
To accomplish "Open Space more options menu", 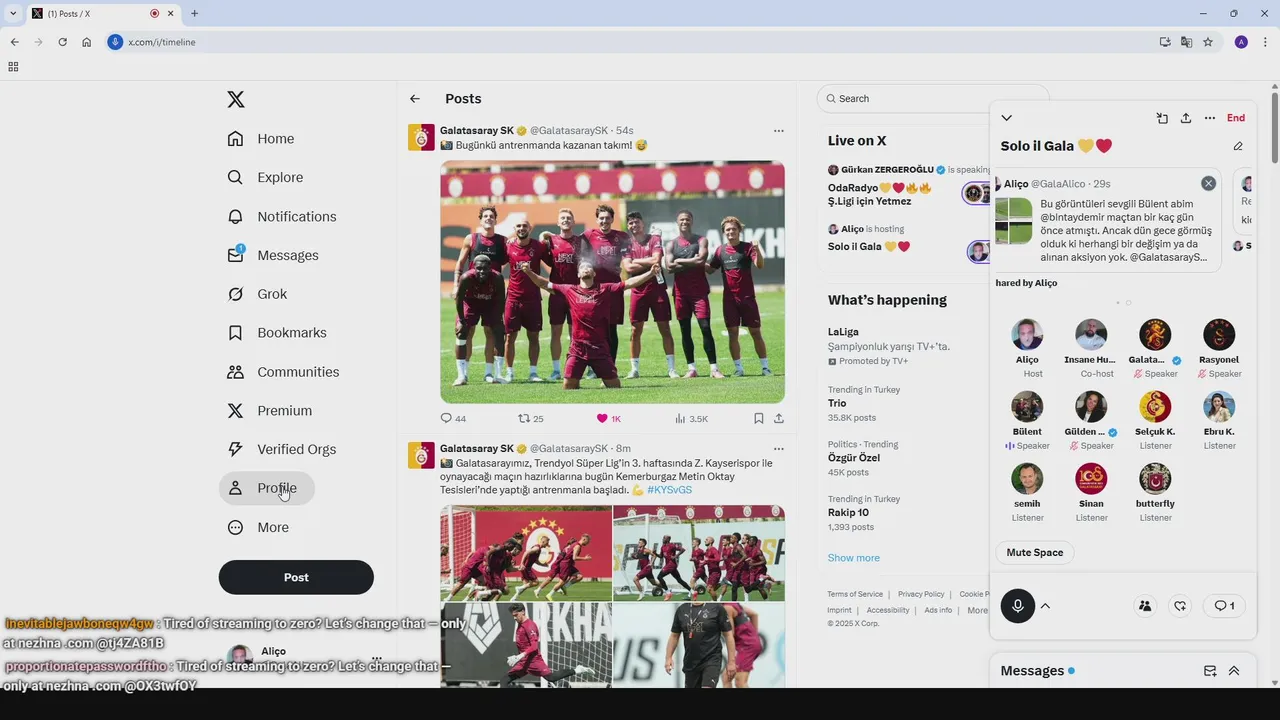I will (1210, 118).
